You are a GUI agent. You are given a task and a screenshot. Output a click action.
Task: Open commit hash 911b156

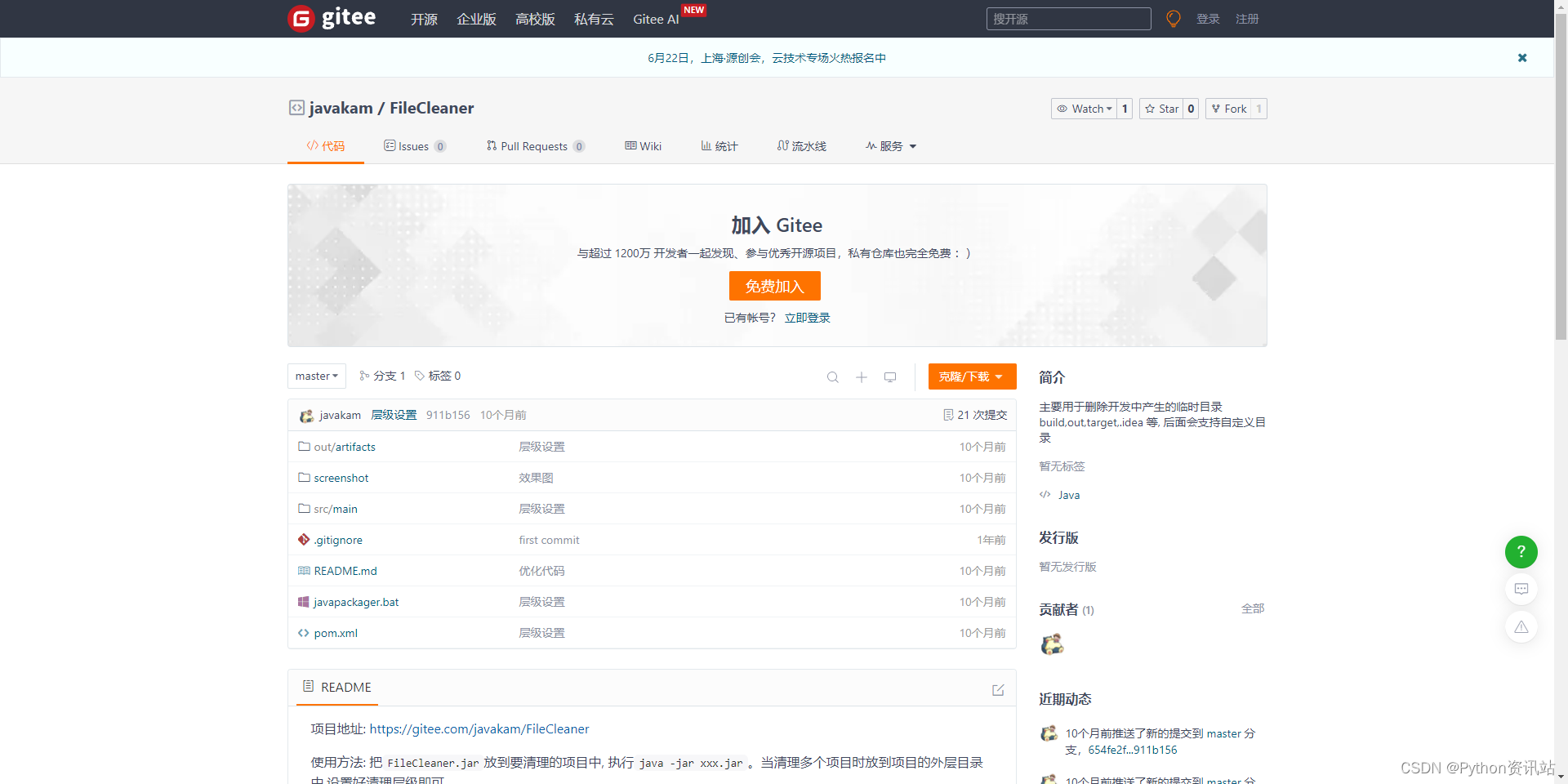[448, 415]
